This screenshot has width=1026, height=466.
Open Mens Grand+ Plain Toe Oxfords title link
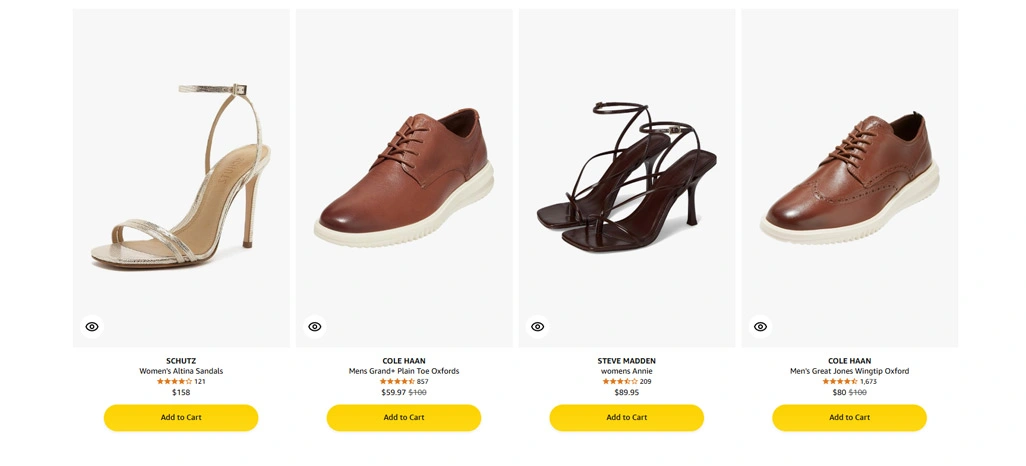(x=404, y=371)
